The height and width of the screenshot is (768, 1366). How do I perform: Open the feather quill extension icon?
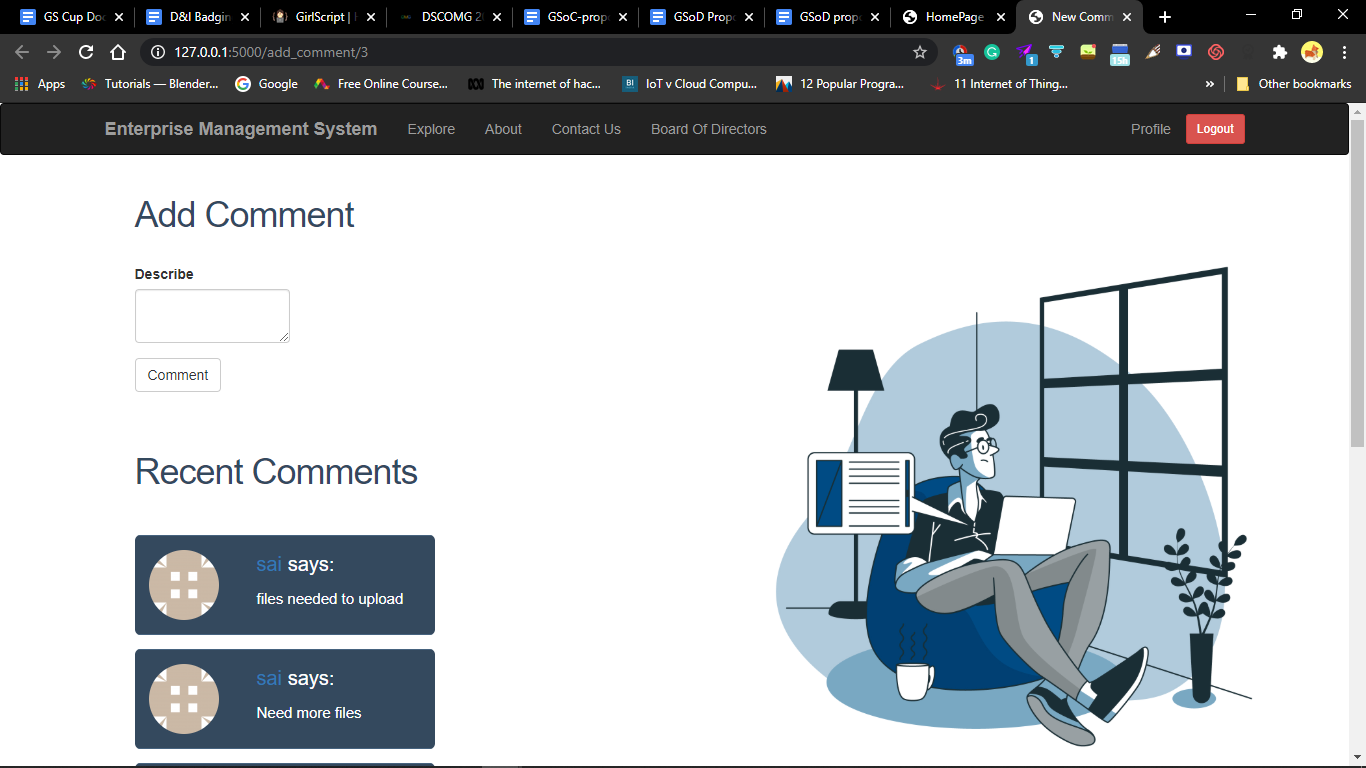1152,52
